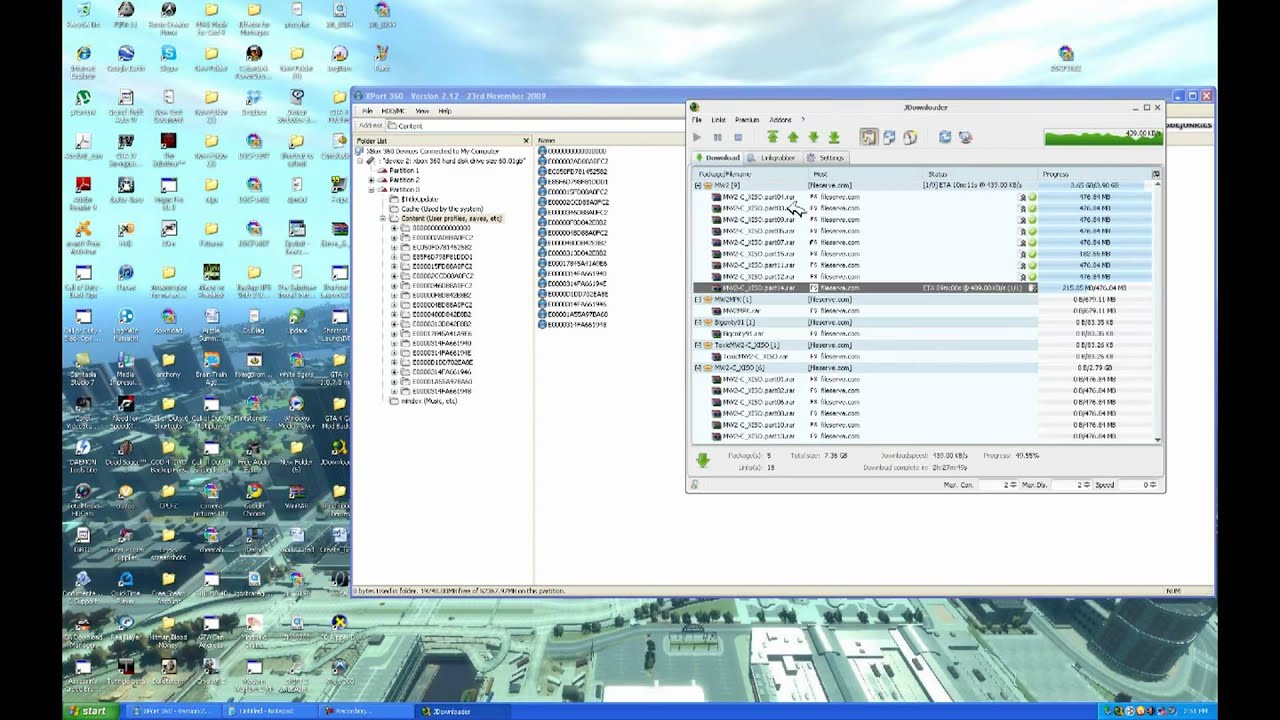Open the JDownloader question-mark help menu
The height and width of the screenshot is (720, 1280).
(802, 120)
